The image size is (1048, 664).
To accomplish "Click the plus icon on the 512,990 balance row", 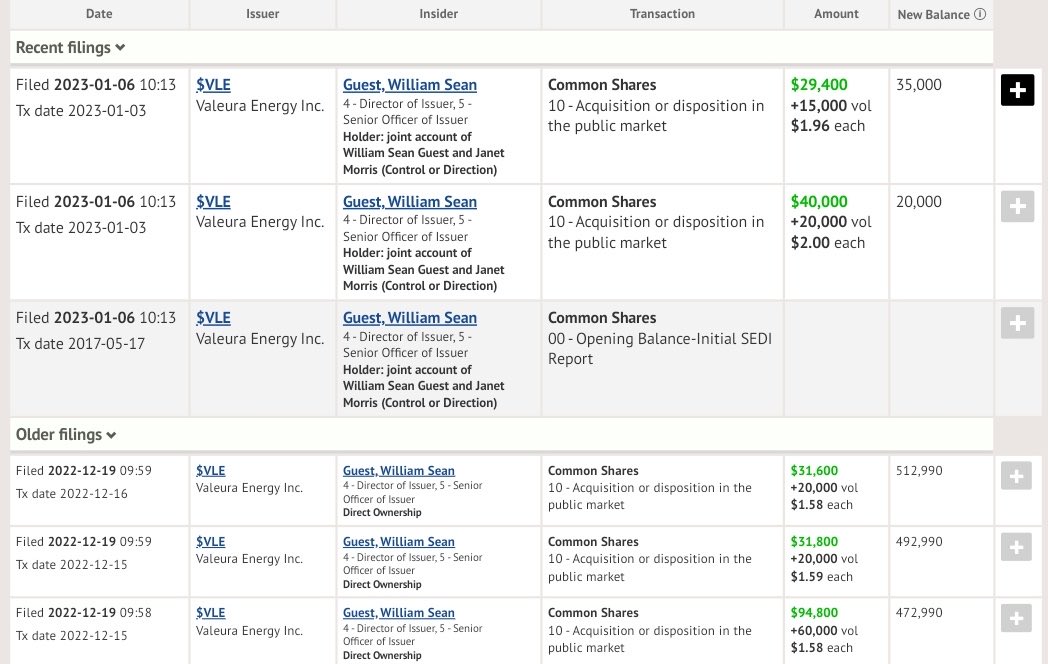I will [1017, 475].
